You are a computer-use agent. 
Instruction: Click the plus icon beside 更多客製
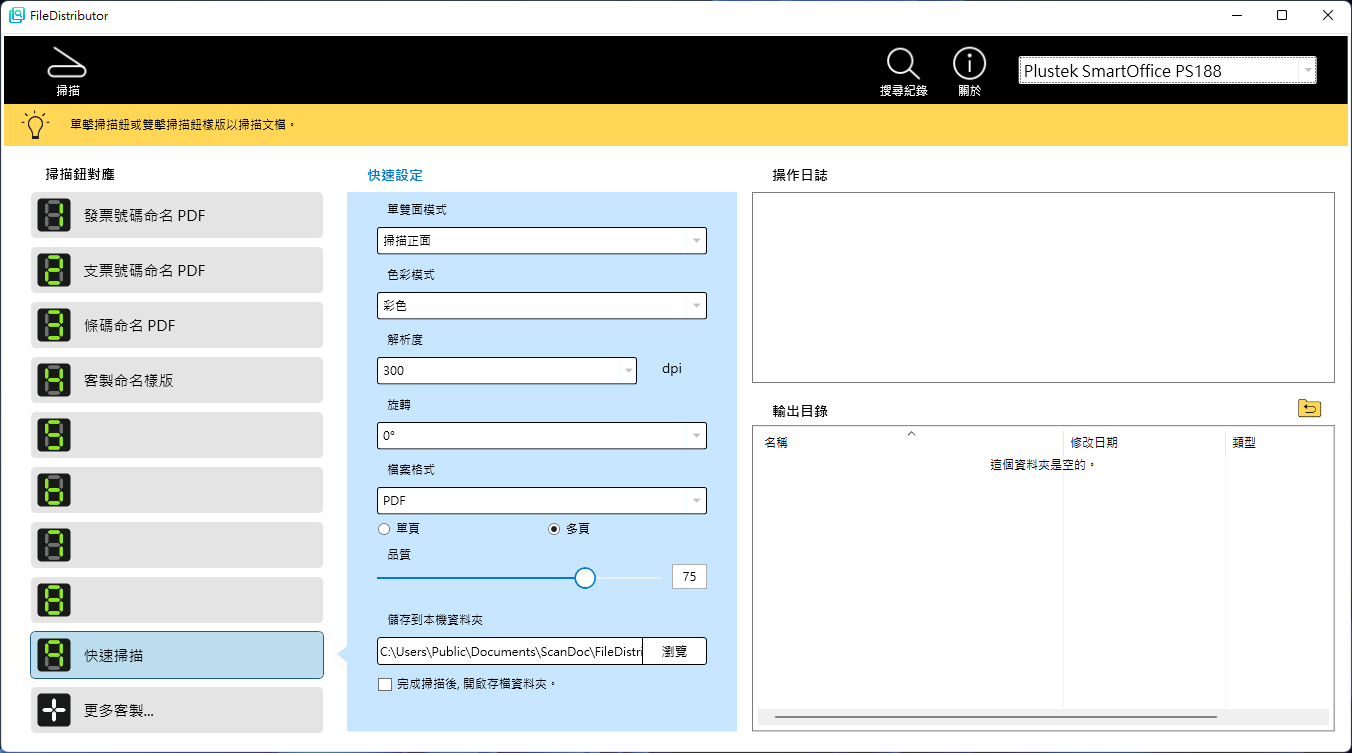point(54,710)
